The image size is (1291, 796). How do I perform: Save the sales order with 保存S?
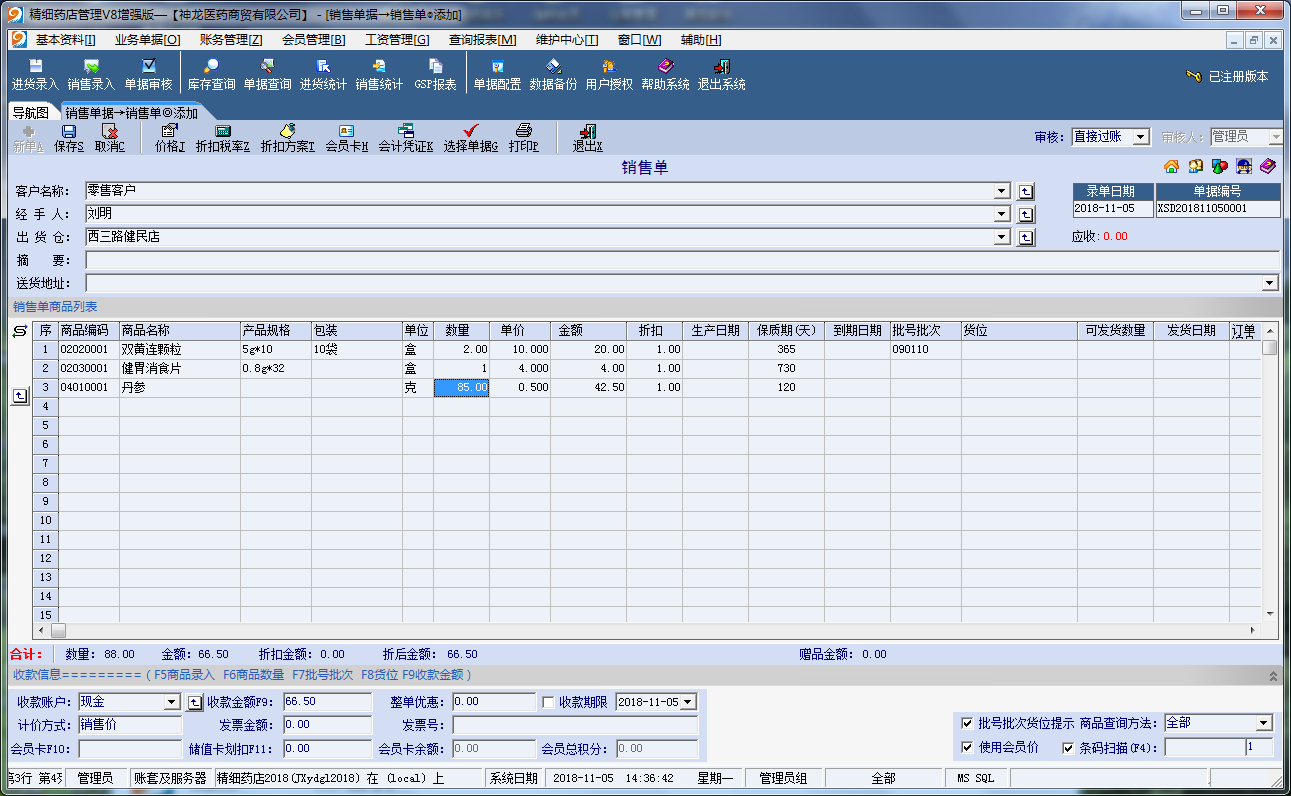pos(69,138)
